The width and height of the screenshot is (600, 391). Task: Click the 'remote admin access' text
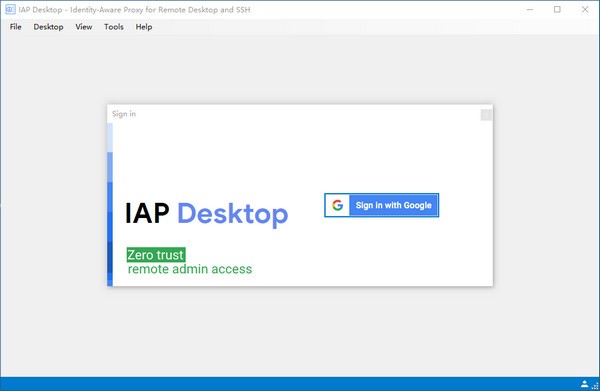pos(190,269)
